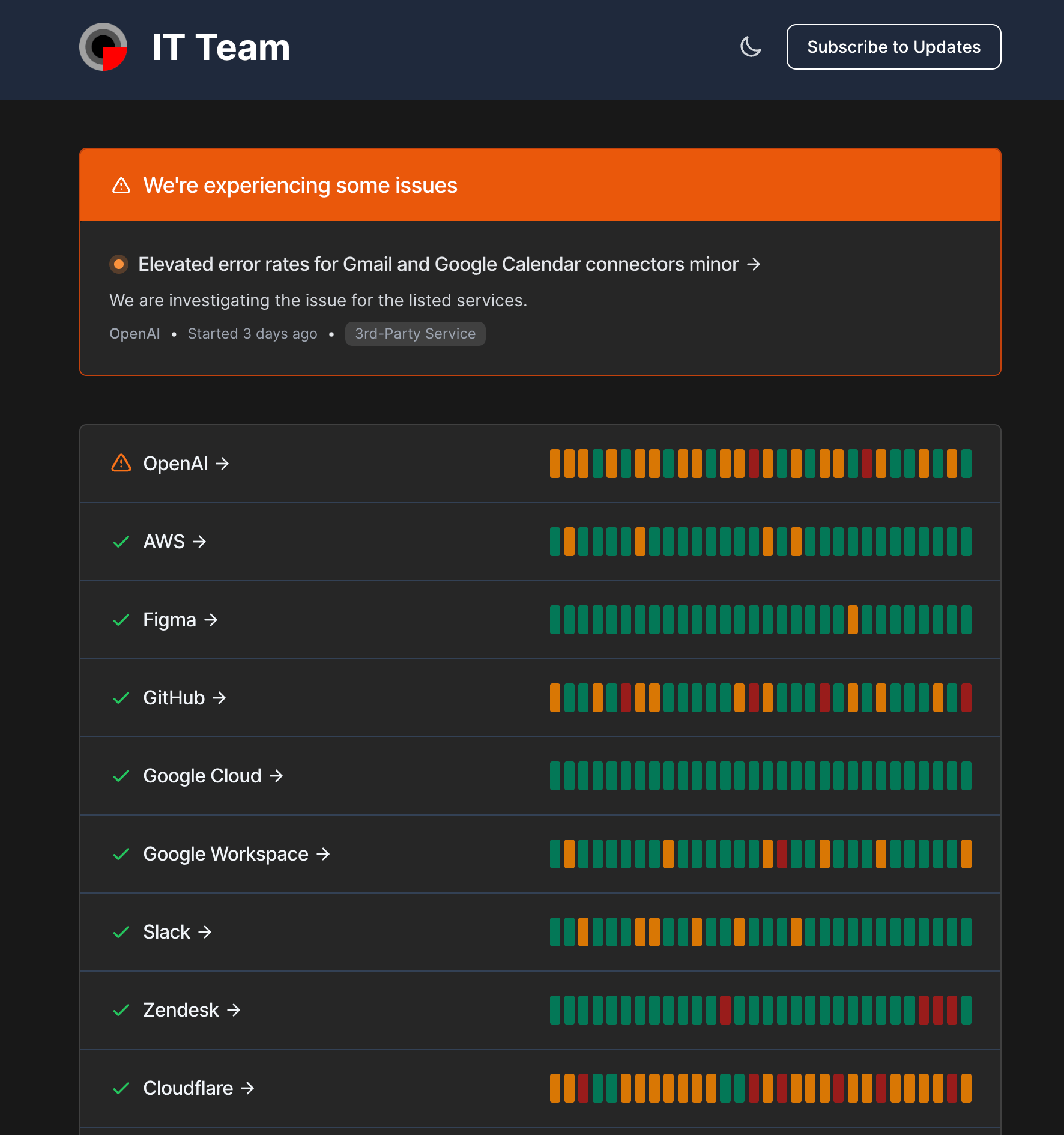Click the orange status dot on the incident
This screenshot has width=1064, height=1135.
(x=119, y=264)
